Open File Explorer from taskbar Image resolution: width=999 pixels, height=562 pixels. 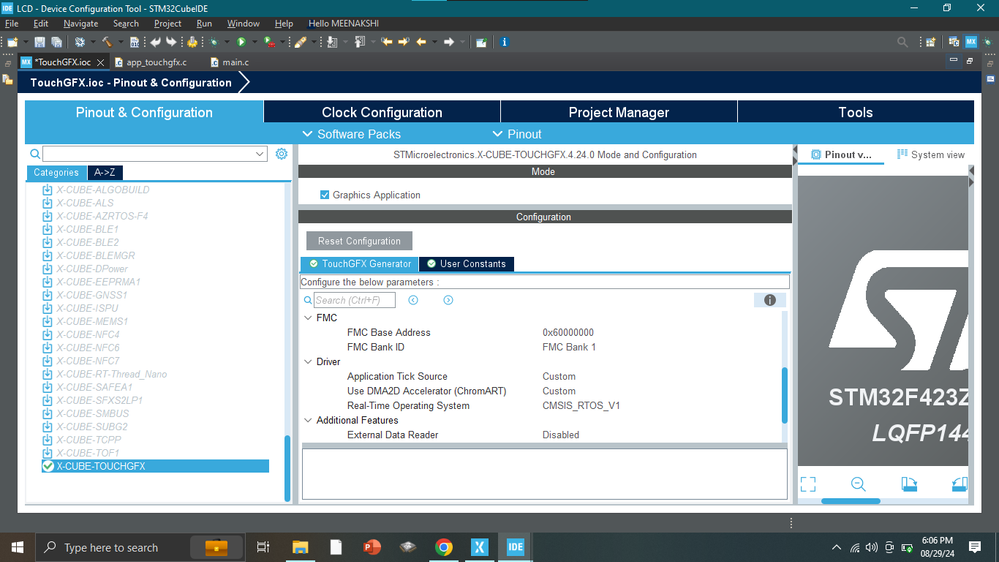click(x=300, y=547)
